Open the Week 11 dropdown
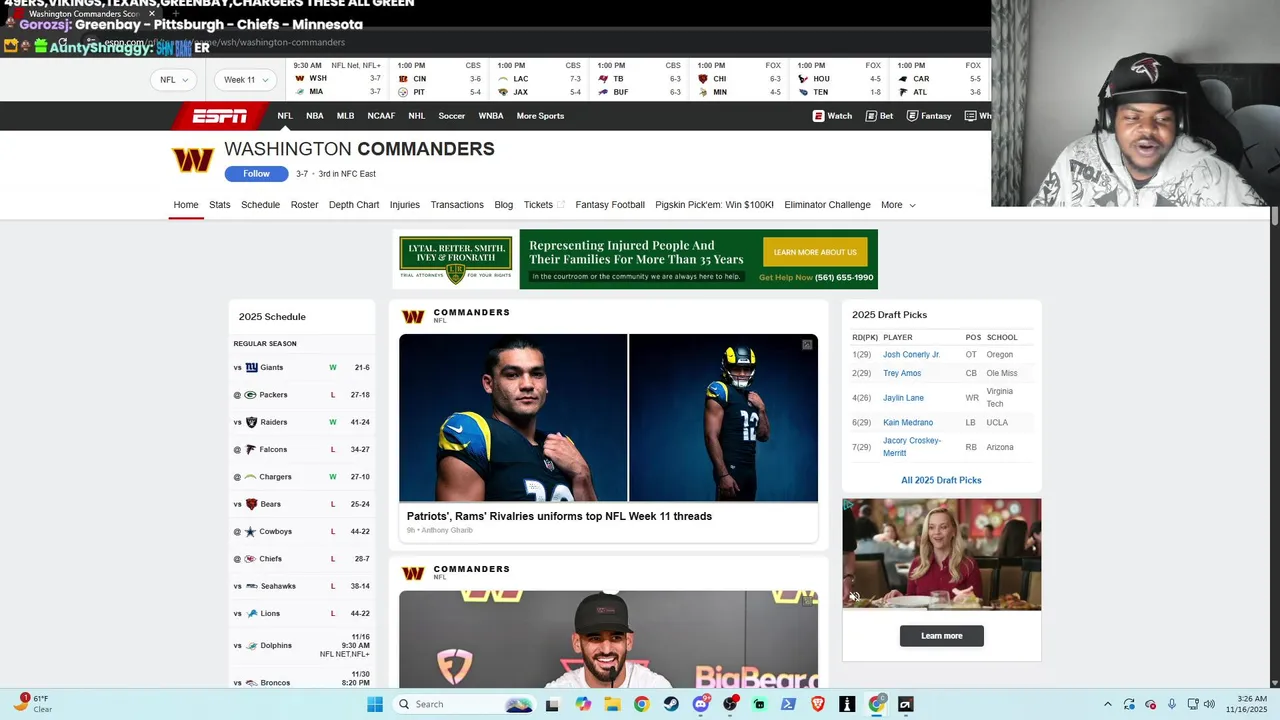Image resolution: width=1280 pixels, height=720 pixels. [x=245, y=80]
